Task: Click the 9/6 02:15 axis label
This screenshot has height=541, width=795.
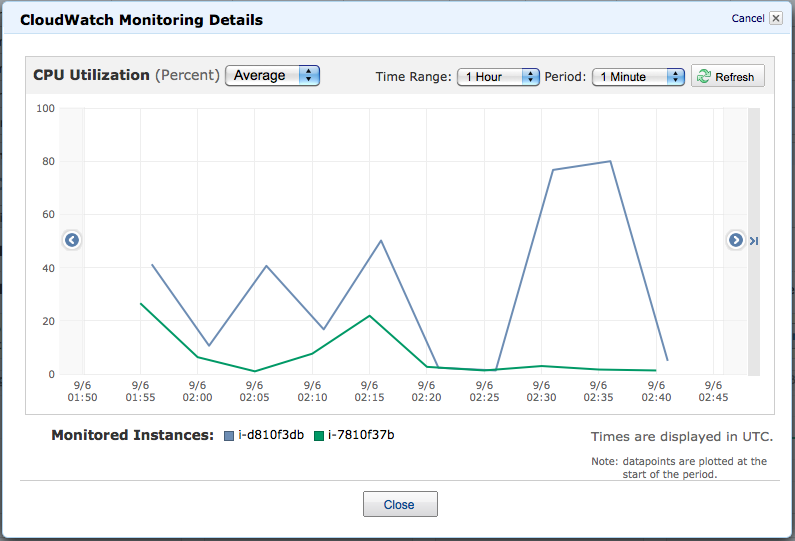Action: coord(369,391)
